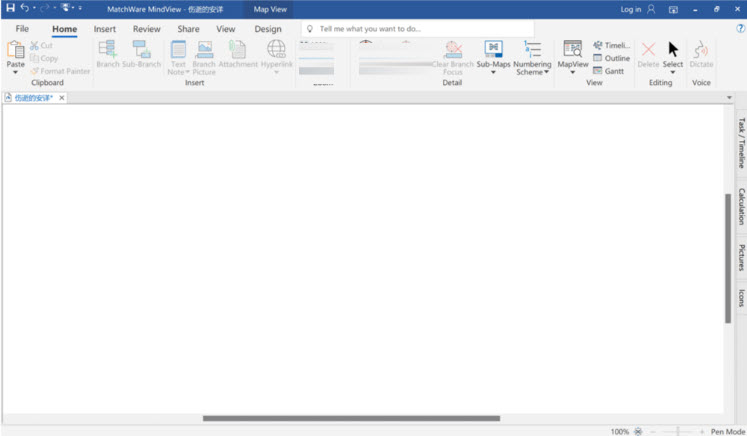Click the zoom slider in the status bar
This screenshot has width=747, height=436.
click(x=678, y=431)
